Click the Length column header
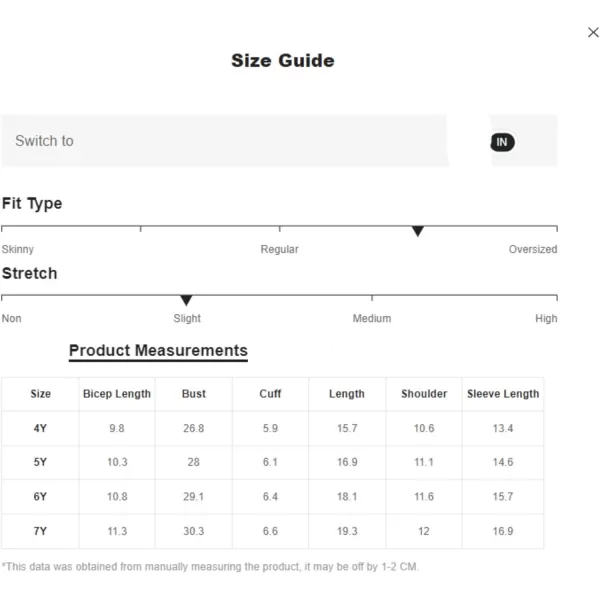The image size is (600, 600). [x=347, y=394]
